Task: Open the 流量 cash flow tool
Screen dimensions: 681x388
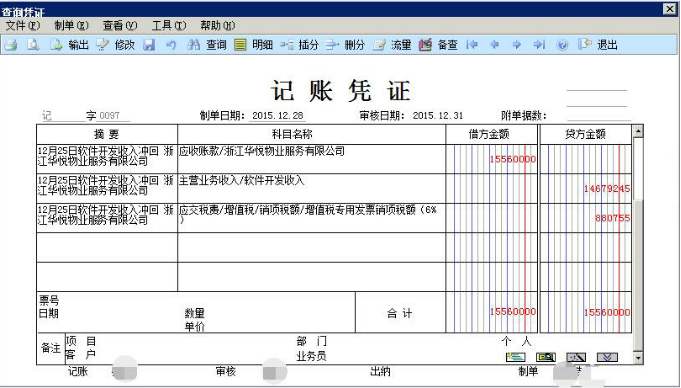Action: click(x=392, y=45)
